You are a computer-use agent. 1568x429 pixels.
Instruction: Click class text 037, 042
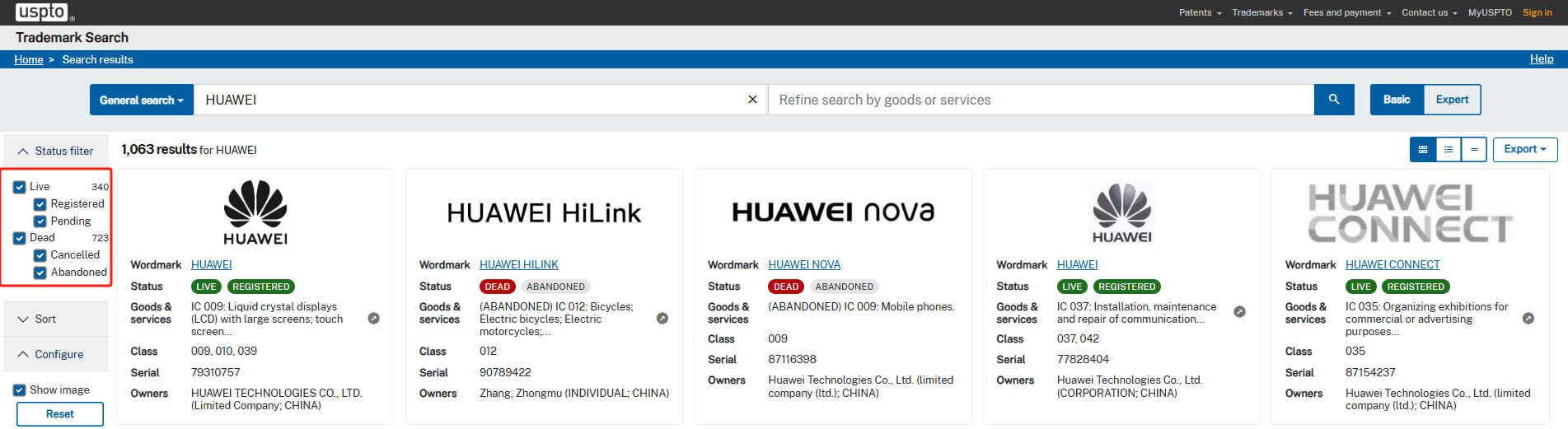click(x=1078, y=339)
